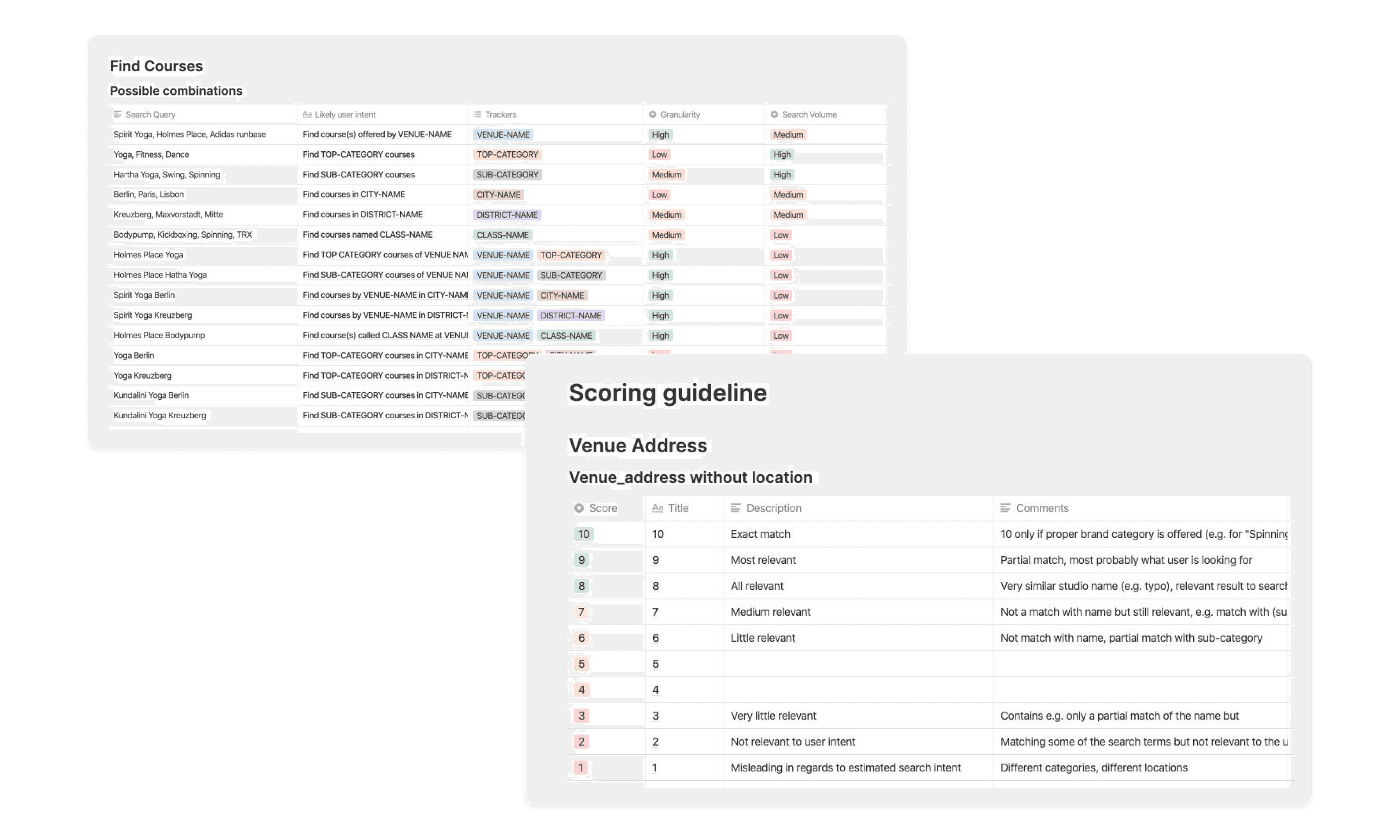Click the text icon beside Search Query header

click(x=118, y=114)
